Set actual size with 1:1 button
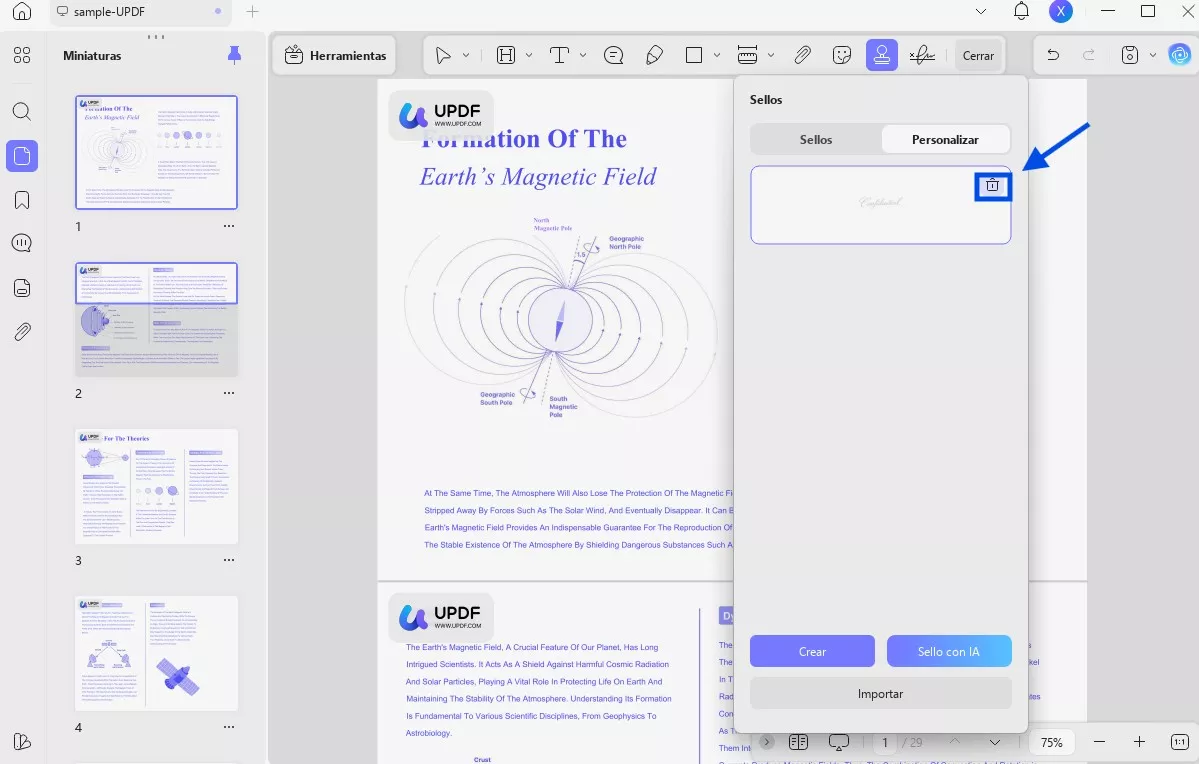The image size is (1199, 764). [1179, 742]
